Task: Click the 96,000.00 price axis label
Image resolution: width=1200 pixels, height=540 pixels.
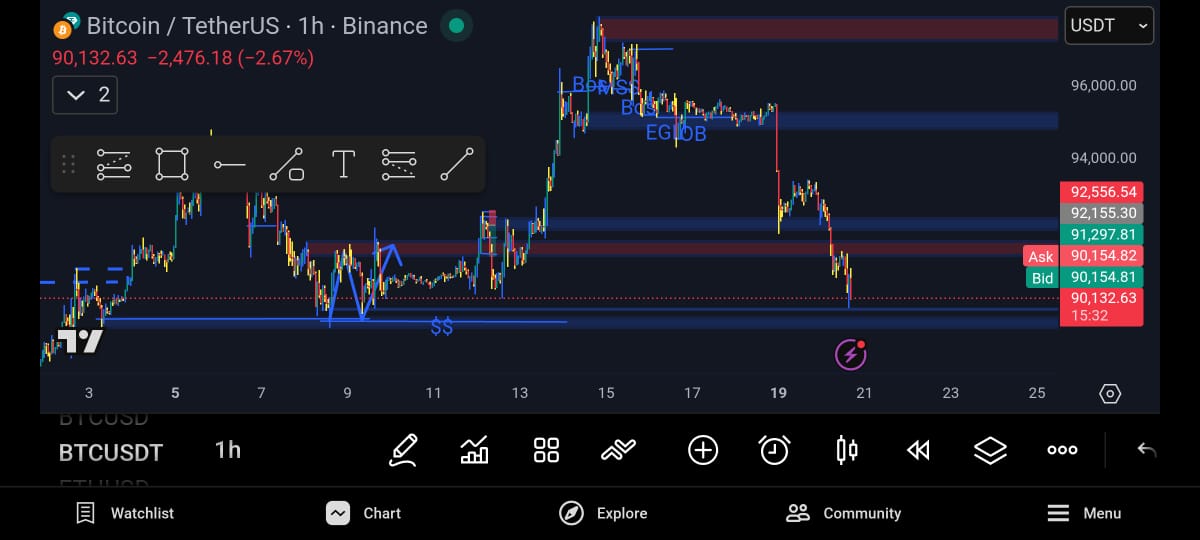Action: [1103, 86]
